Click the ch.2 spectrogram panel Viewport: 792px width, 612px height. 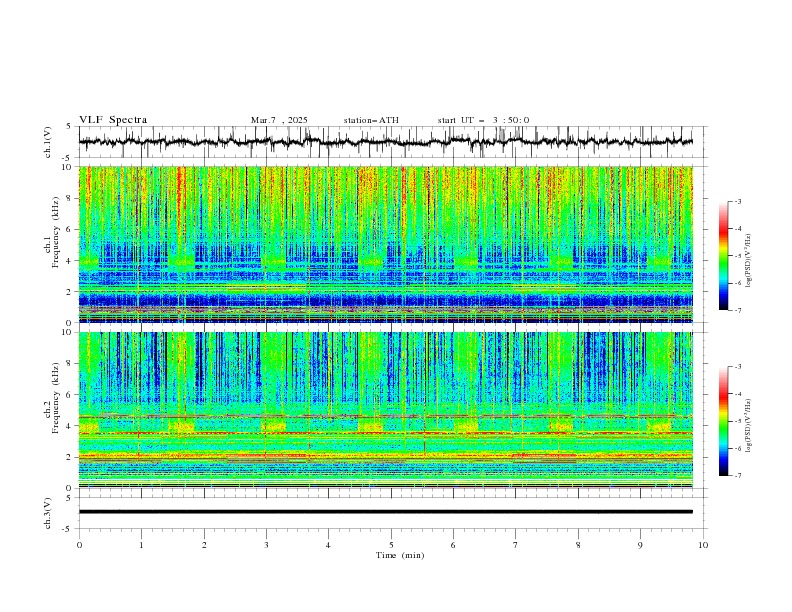pos(385,410)
